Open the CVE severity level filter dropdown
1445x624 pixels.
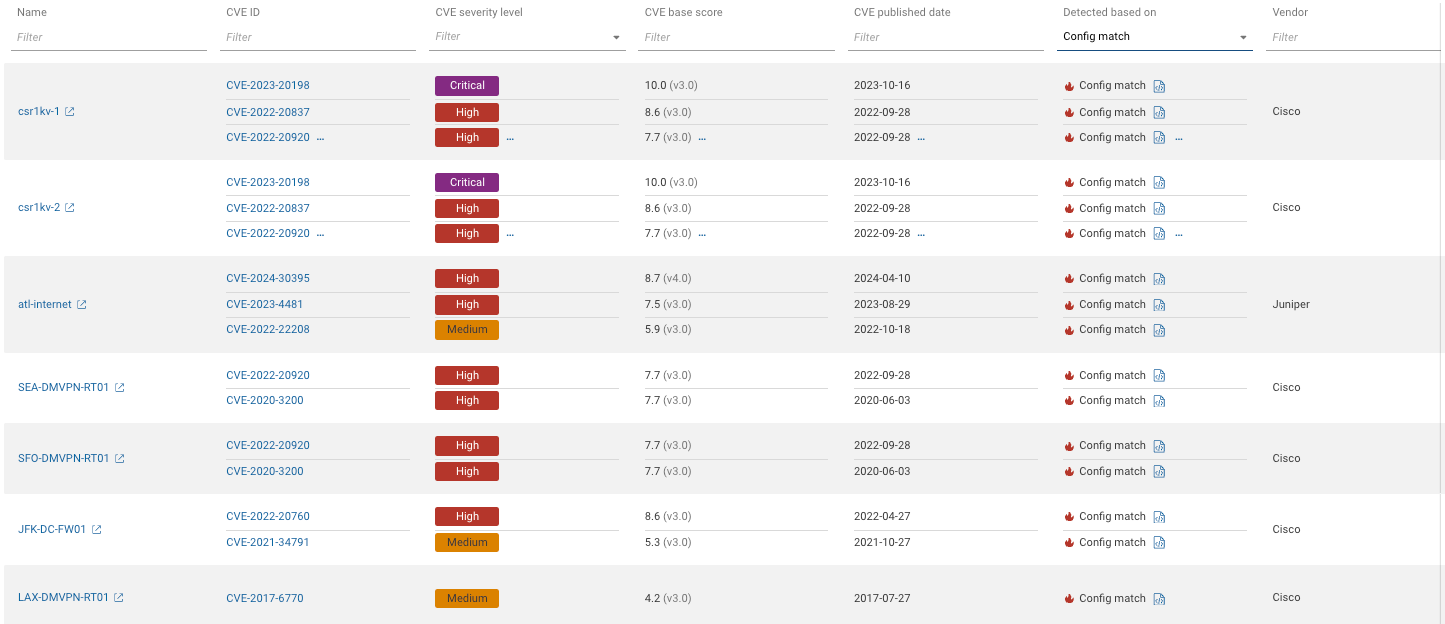[615, 37]
